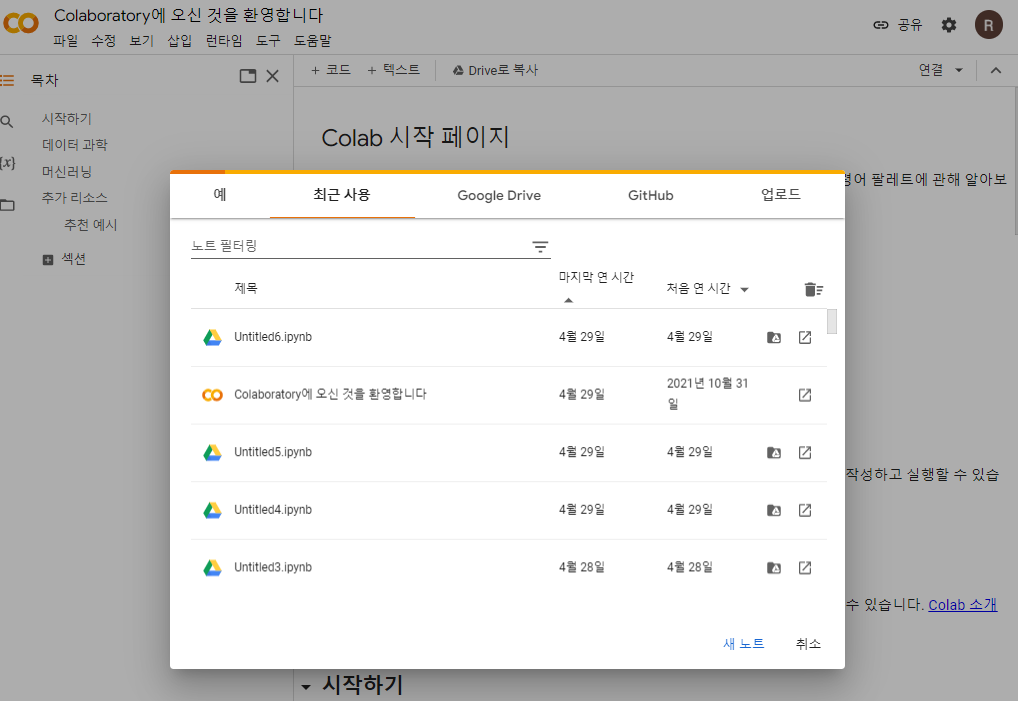Select 추가 리소스 in the table of contents
This screenshot has height=701, width=1018.
click(75, 198)
